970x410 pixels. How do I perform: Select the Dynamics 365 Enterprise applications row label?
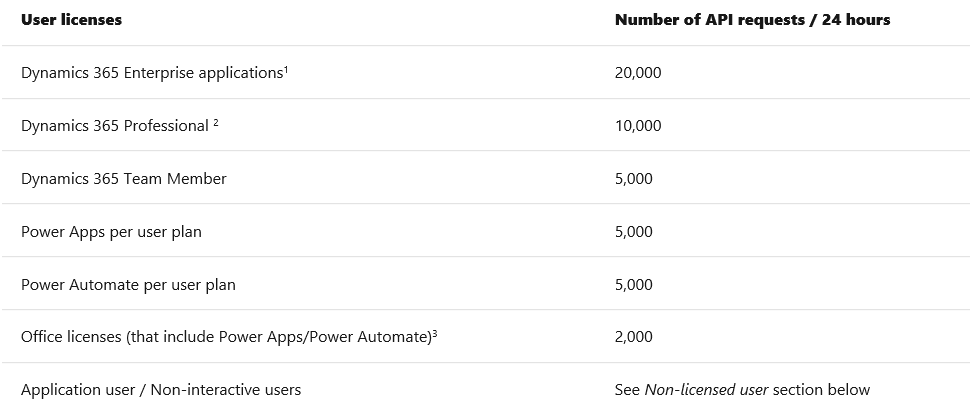click(x=151, y=73)
